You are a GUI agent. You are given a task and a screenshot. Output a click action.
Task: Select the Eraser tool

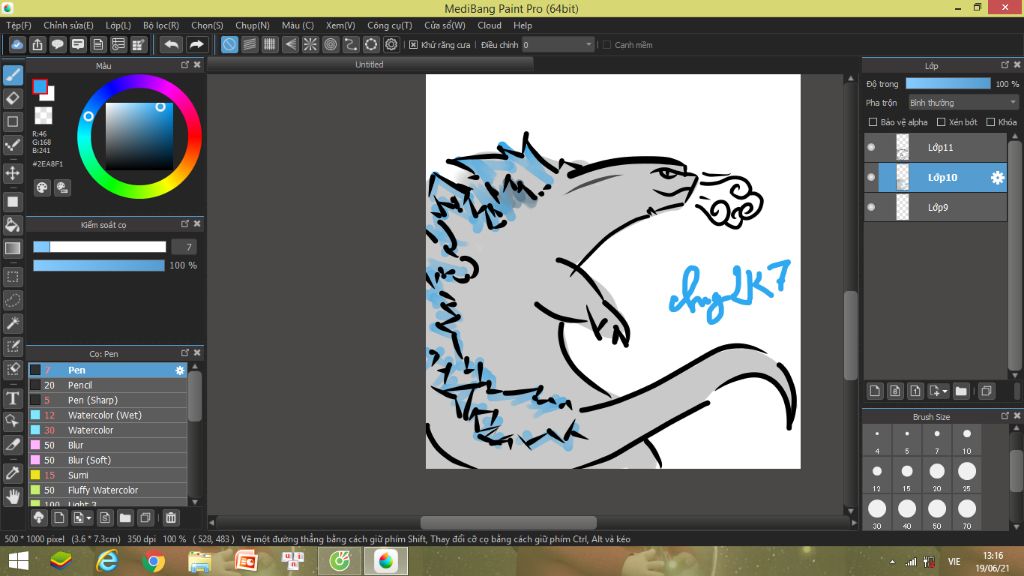click(x=13, y=99)
